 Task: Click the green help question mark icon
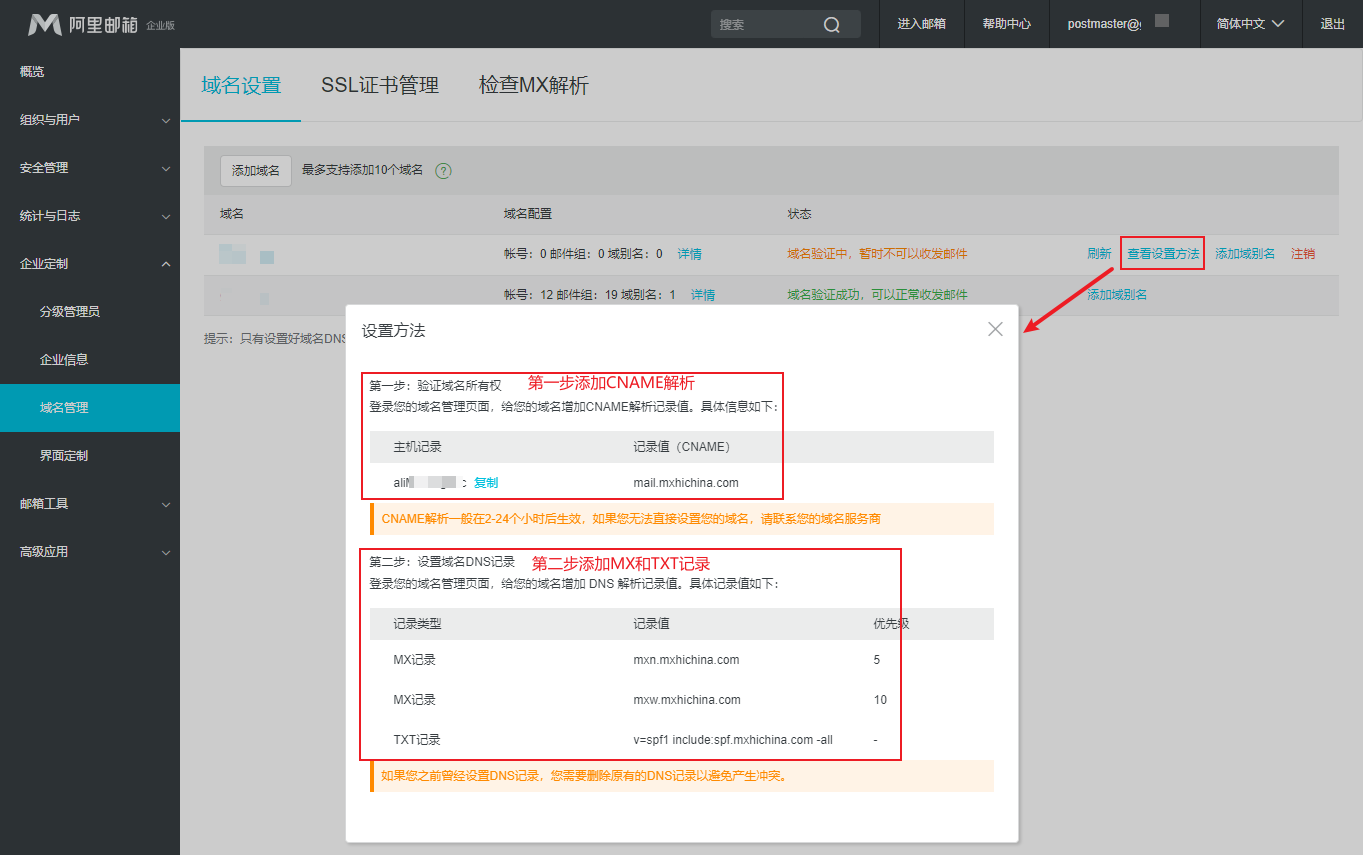point(444,171)
